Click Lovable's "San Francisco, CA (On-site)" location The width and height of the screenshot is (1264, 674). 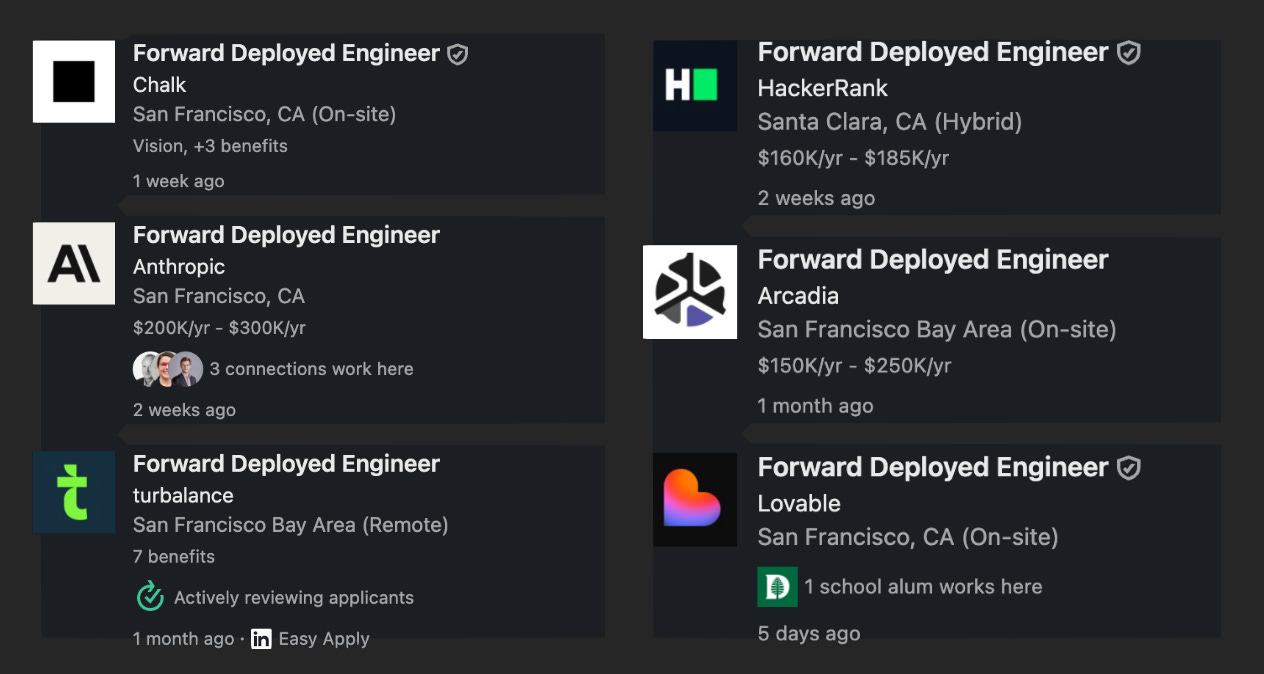coord(908,537)
